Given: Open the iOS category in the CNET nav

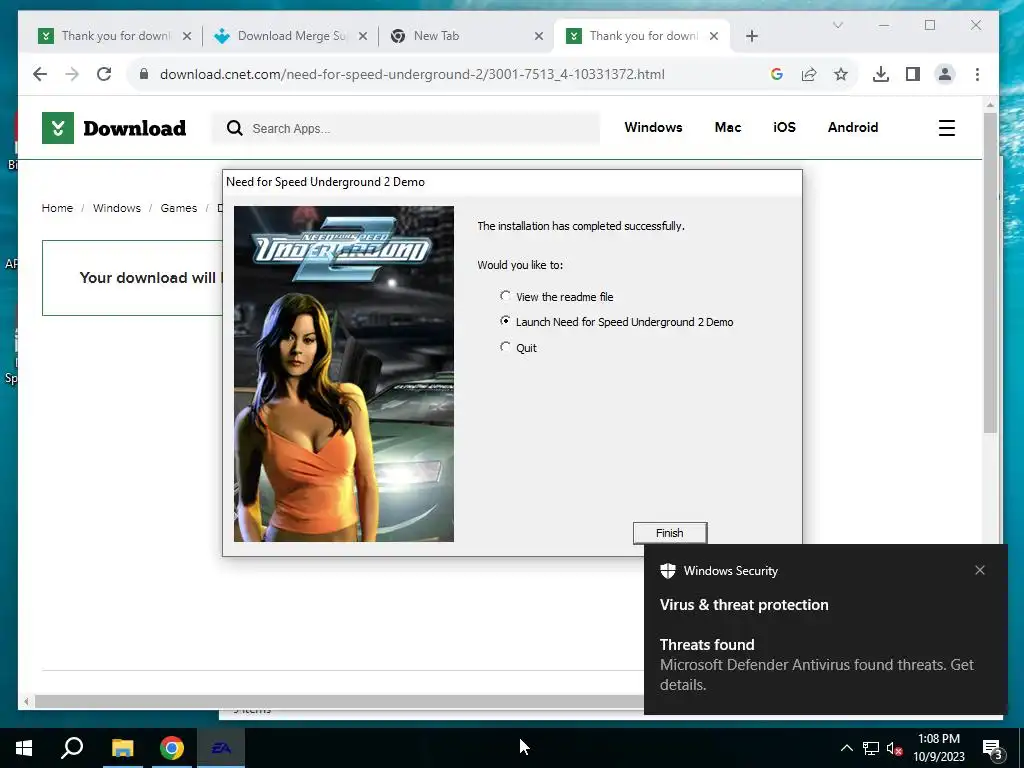Looking at the screenshot, I should [784, 127].
